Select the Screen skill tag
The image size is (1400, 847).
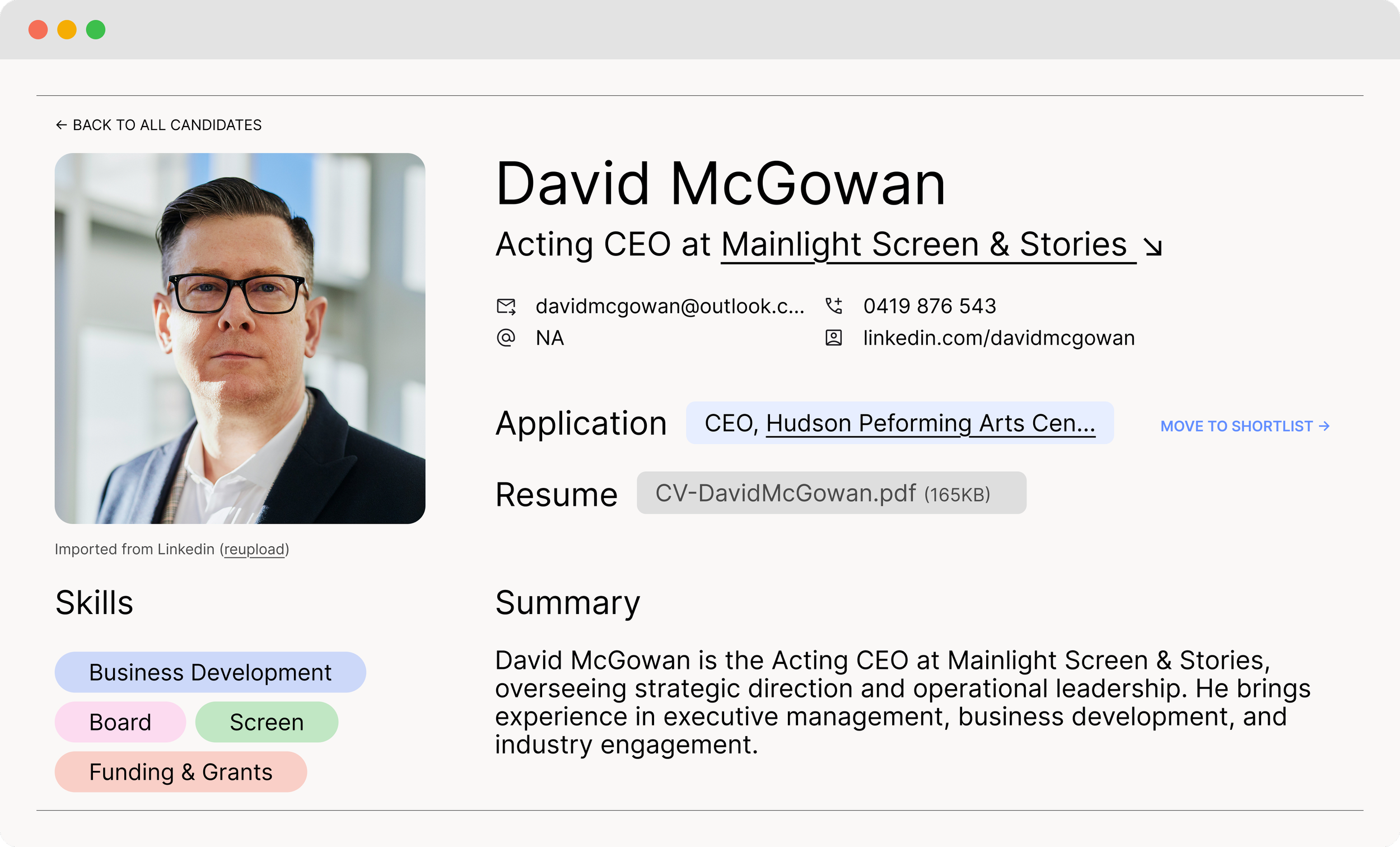pyautogui.click(x=267, y=722)
